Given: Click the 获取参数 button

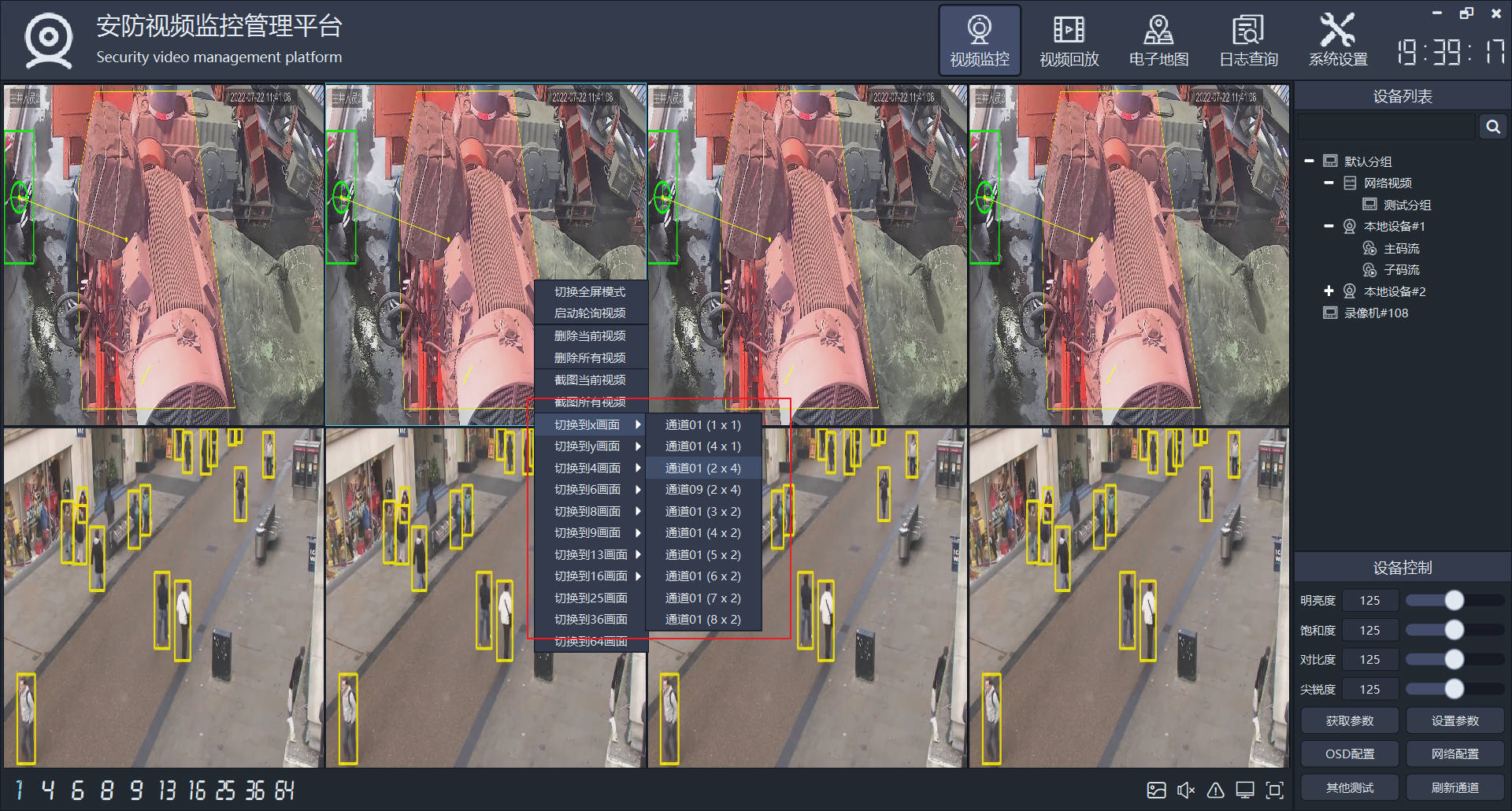Looking at the screenshot, I should point(1350,720).
